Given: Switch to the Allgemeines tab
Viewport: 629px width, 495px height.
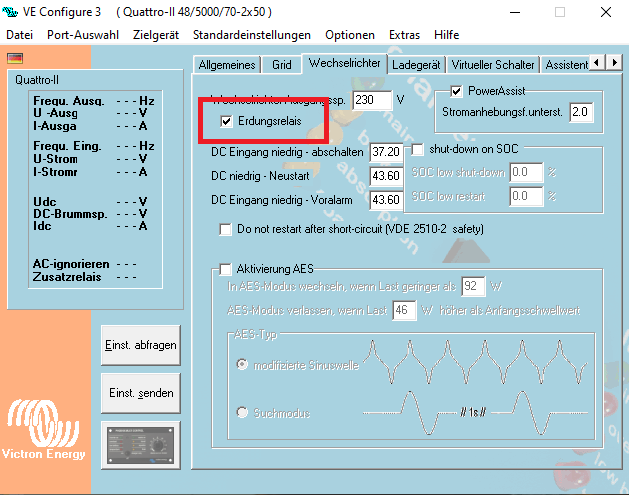Looking at the screenshot, I should (227, 65).
